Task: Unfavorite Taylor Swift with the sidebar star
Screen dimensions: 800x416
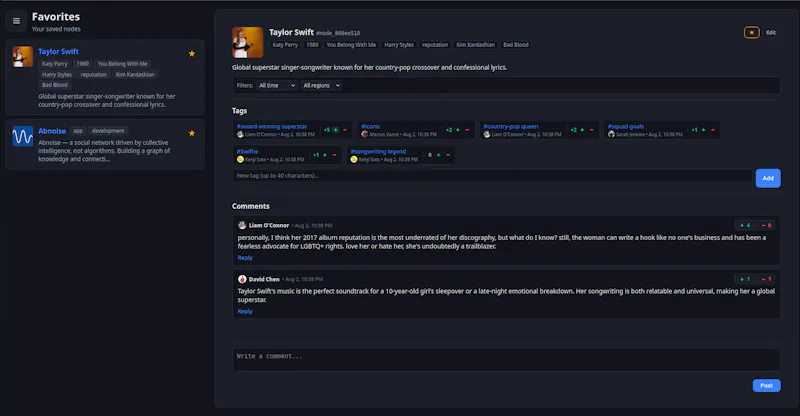Action: tap(192, 54)
